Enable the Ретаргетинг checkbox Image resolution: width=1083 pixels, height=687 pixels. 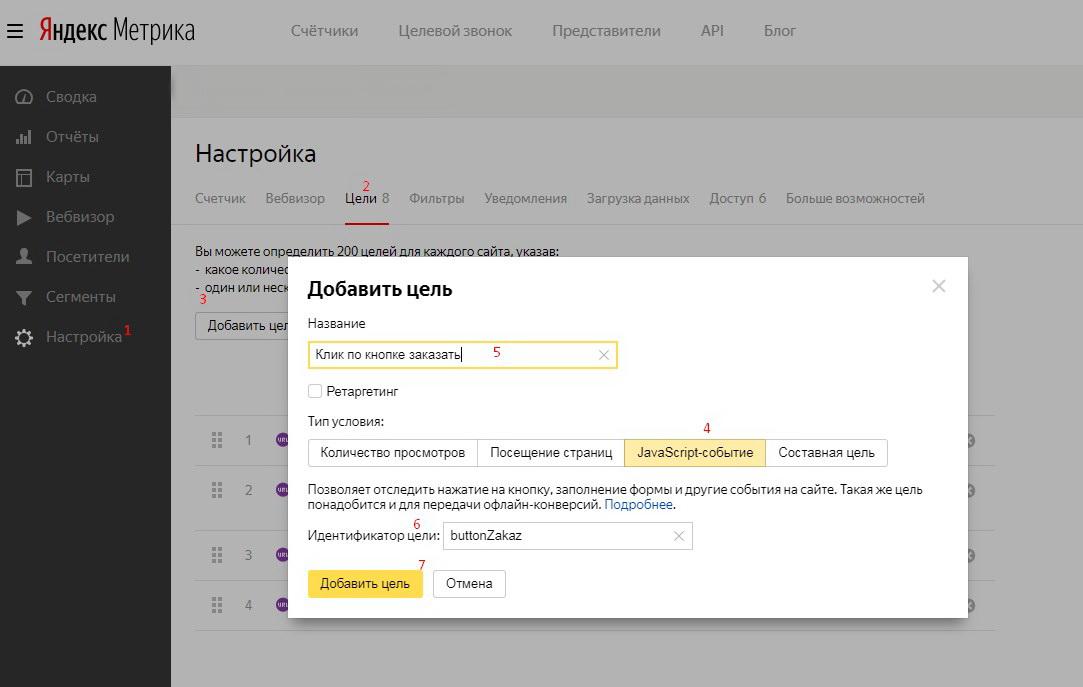click(315, 391)
